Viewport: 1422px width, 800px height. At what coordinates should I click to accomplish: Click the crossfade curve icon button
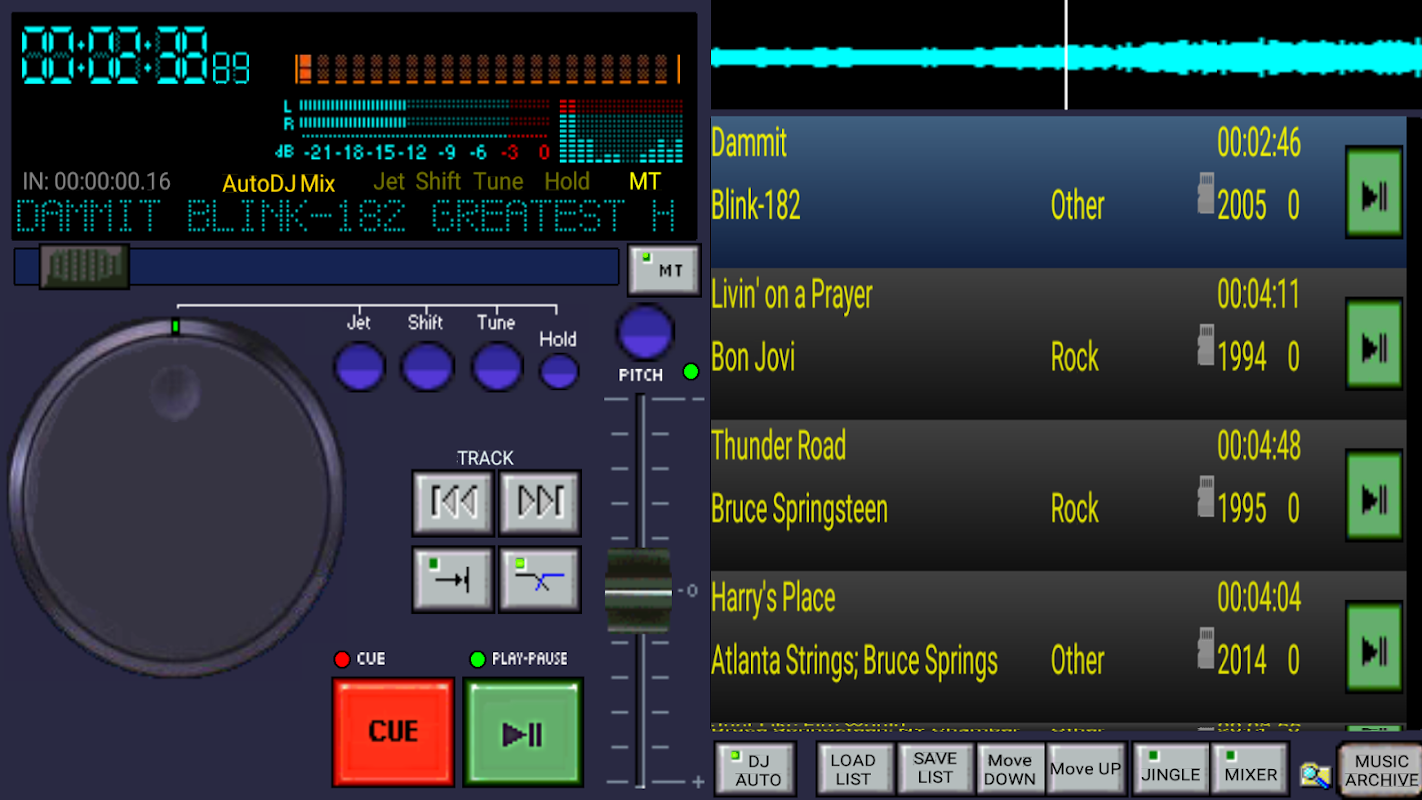(540, 579)
